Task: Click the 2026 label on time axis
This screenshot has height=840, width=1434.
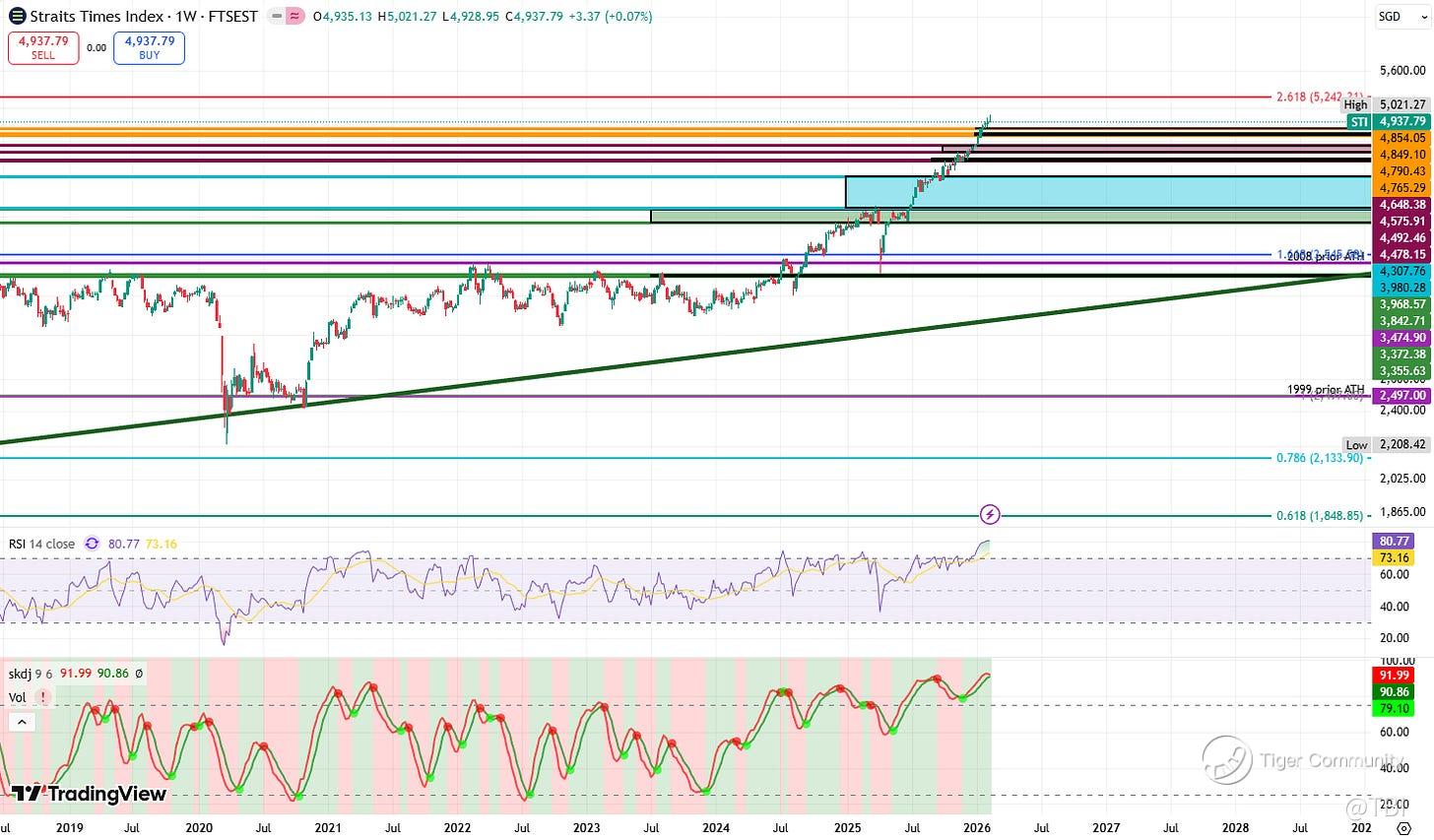Action: tap(976, 829)
